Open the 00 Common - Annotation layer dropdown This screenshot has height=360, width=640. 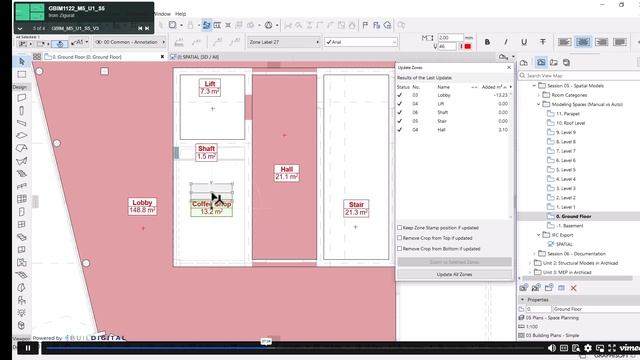pyautogui.click(x=129, y=42)
